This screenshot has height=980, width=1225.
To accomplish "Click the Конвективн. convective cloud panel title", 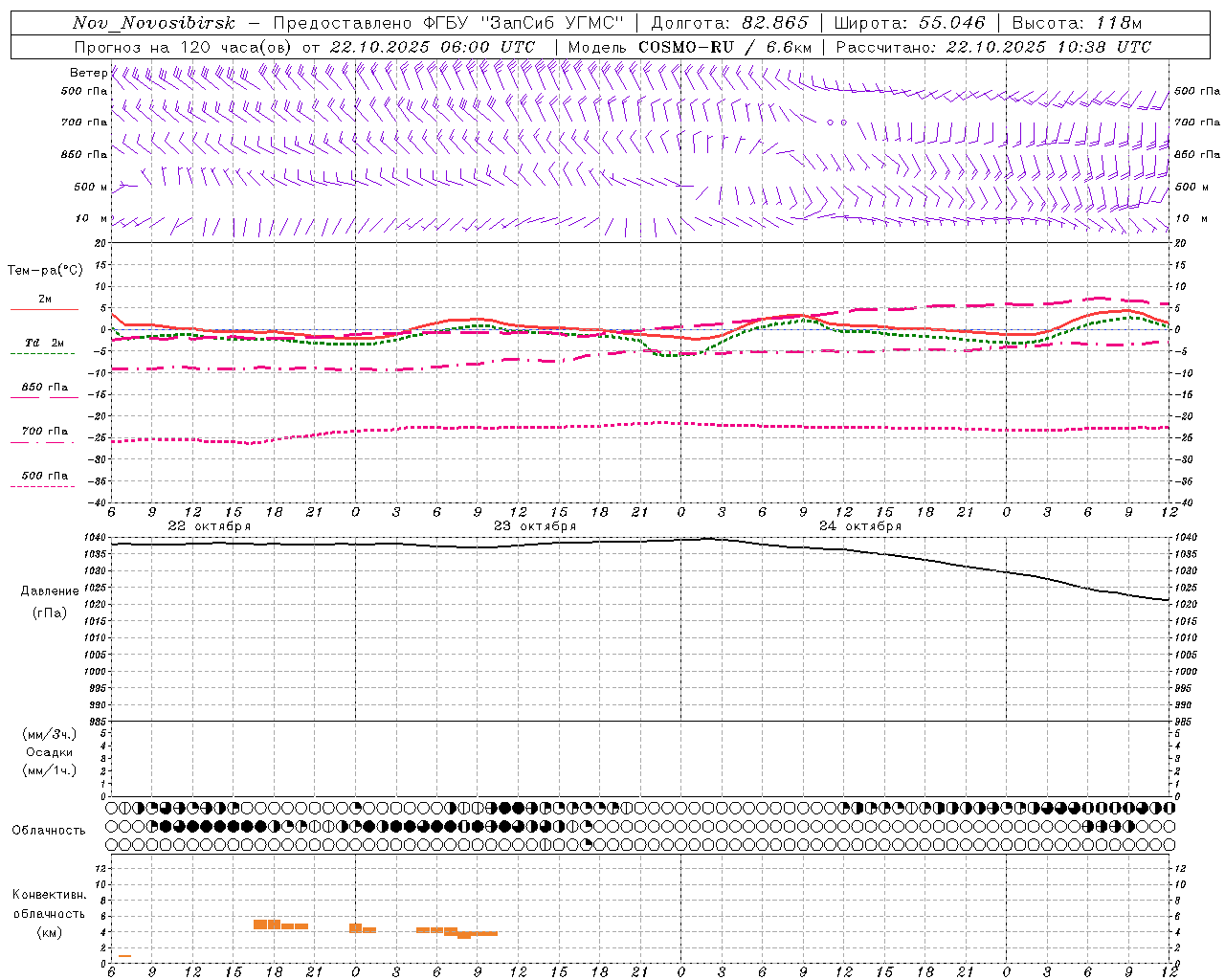I will [x=49, y=895].
